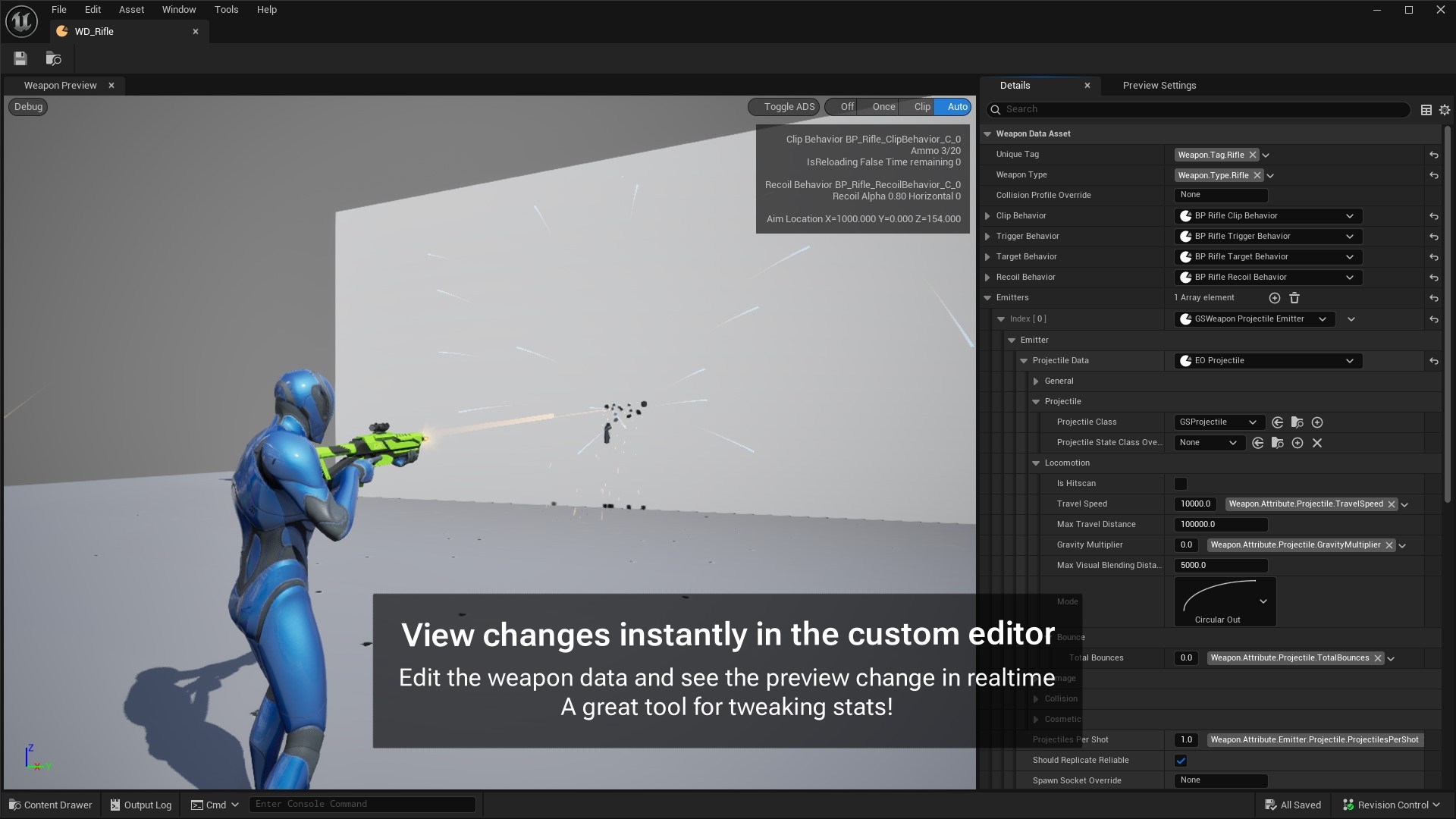
Task: Open BP Rifle Trigger Behavior dropdown
Action: click(1268, 237)
